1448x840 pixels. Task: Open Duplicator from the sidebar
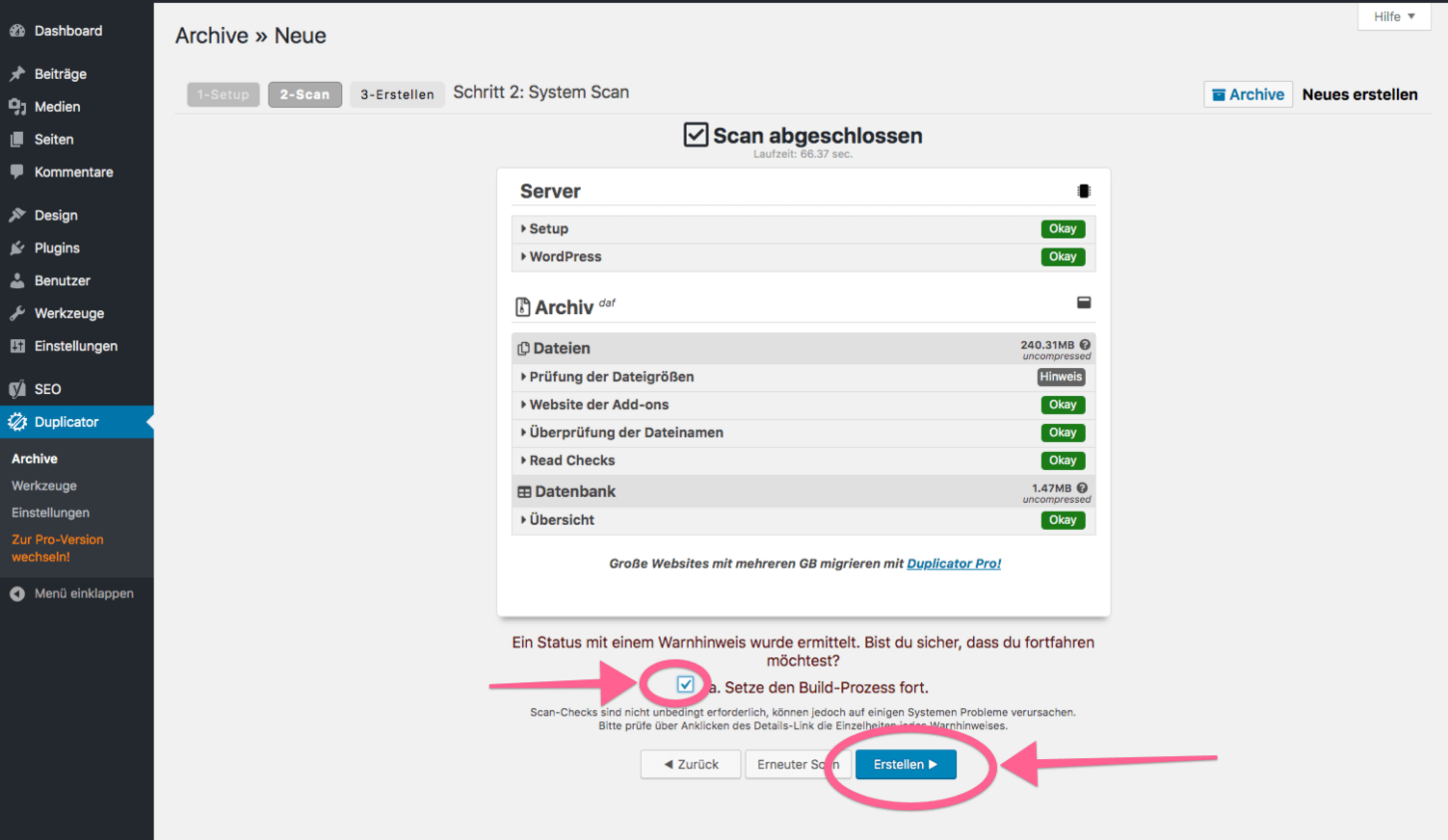click(66, 422)
